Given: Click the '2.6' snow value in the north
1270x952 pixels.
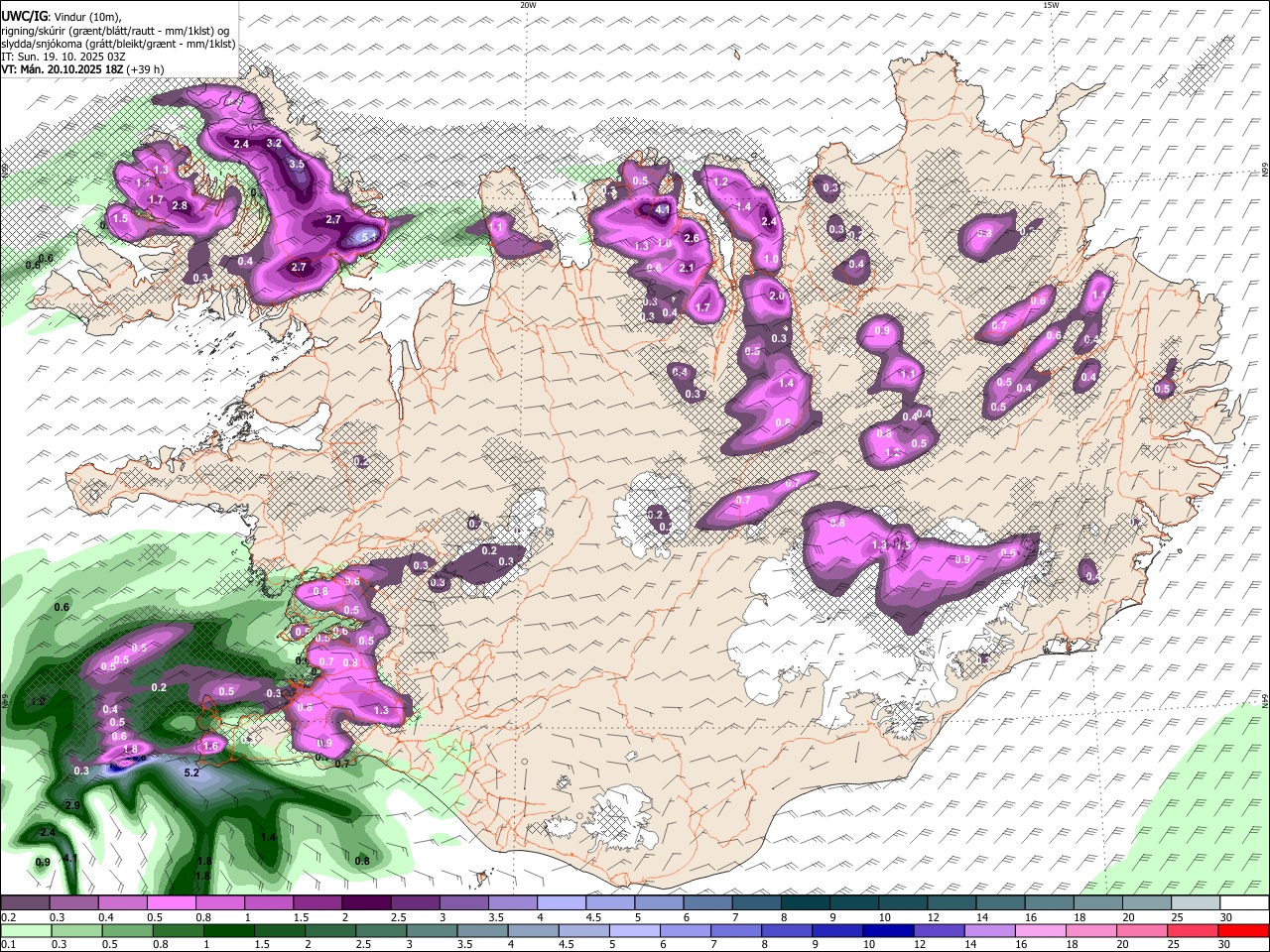Looking at the screenshot, I should [692, 238].
